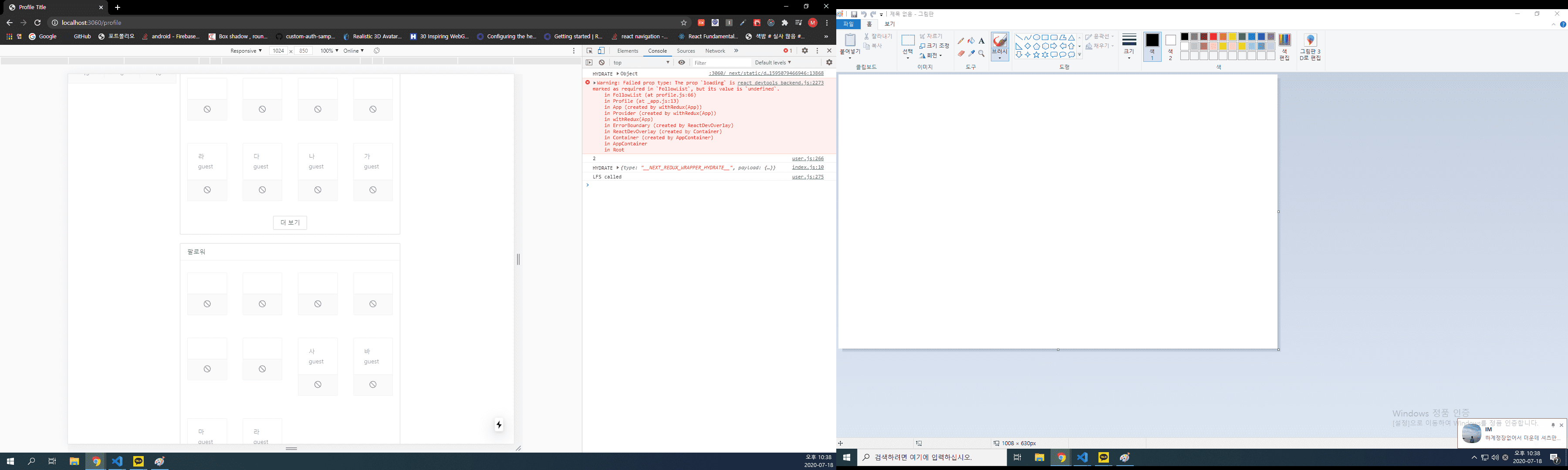Switch to the Network tab

point(715,51)
